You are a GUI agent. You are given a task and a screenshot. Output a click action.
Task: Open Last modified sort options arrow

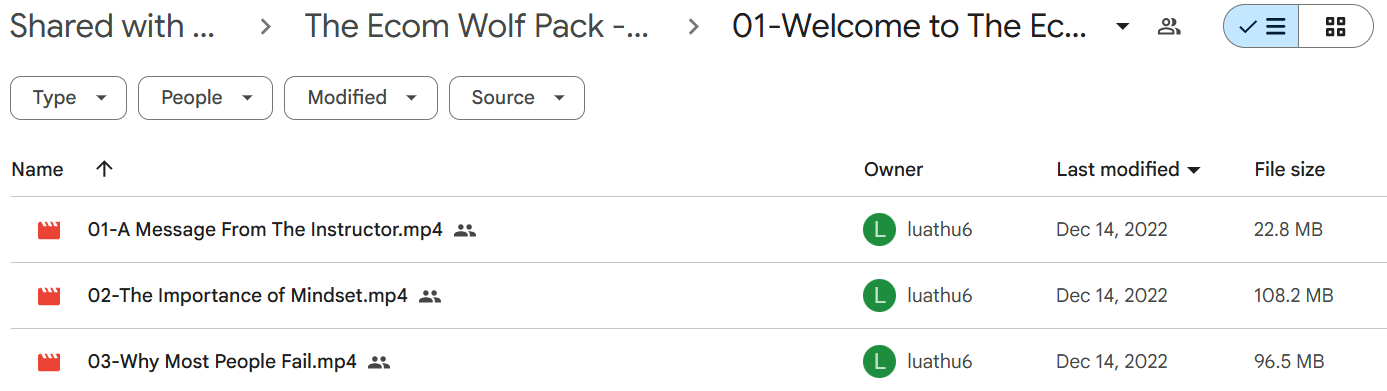1194,171
